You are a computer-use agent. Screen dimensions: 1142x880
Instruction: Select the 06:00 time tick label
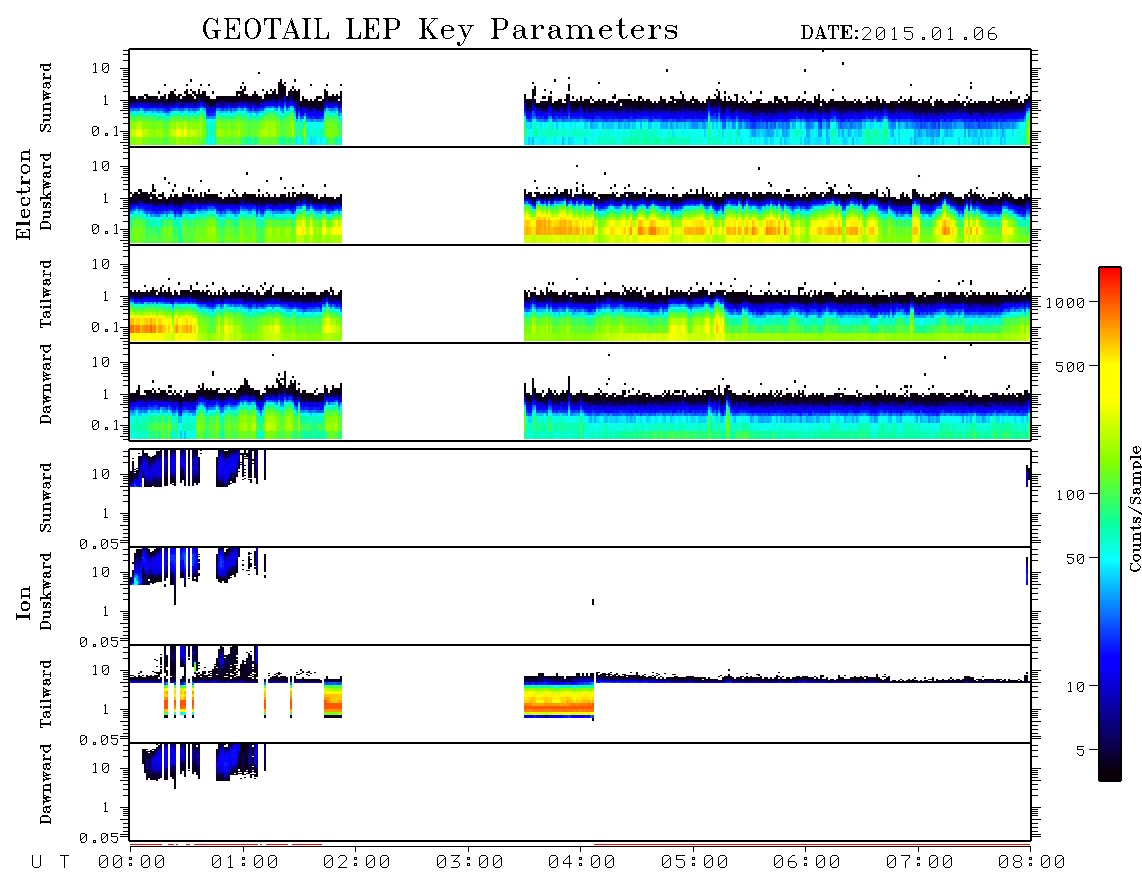(807, 863)
